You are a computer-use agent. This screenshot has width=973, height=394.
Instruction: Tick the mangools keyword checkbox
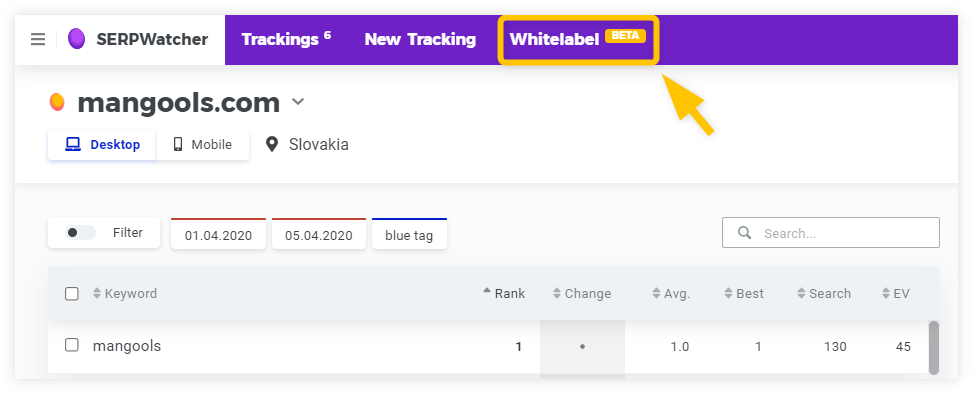(x=72, y=345)
